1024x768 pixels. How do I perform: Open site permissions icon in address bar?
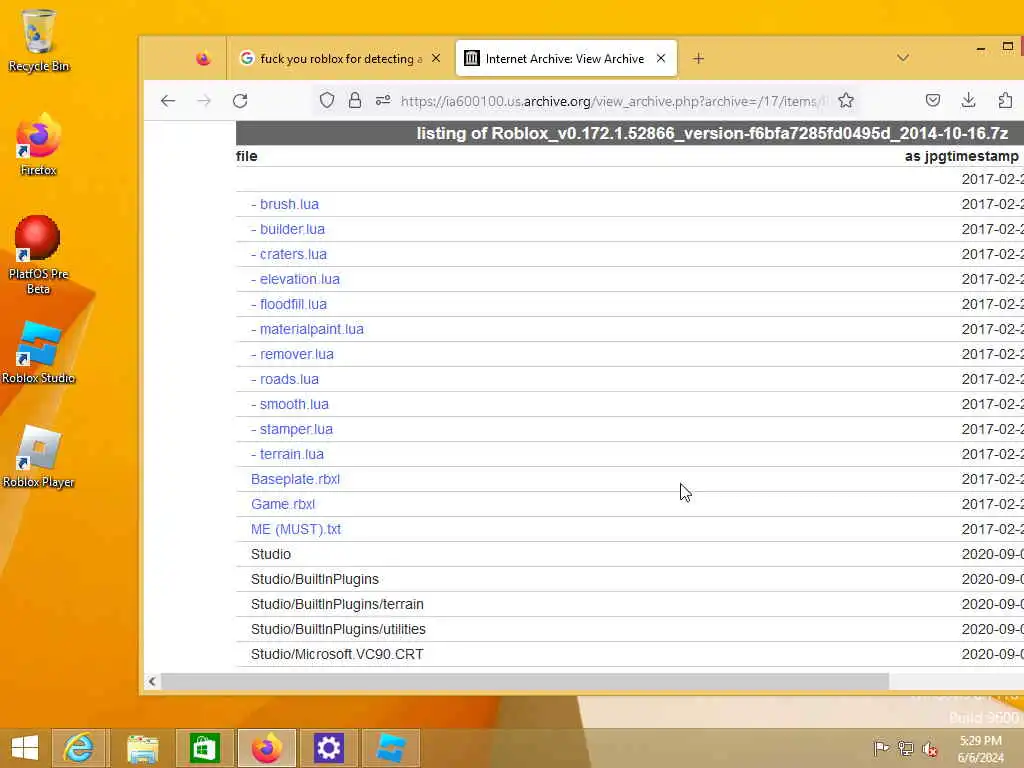tap(383, 101)
